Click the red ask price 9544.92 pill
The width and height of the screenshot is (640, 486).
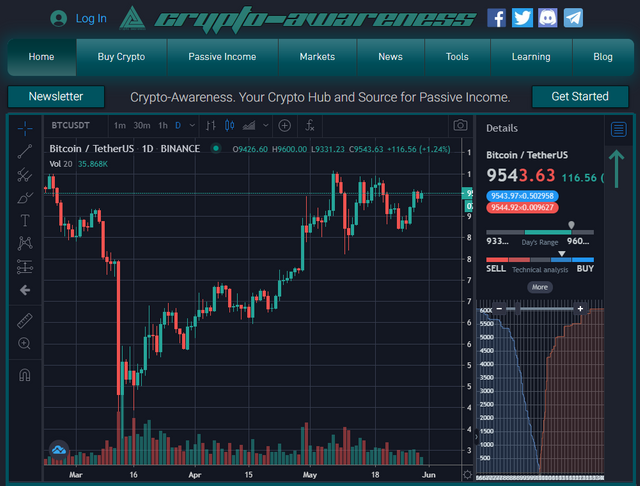pyautogui.click(x=522, y=207)
